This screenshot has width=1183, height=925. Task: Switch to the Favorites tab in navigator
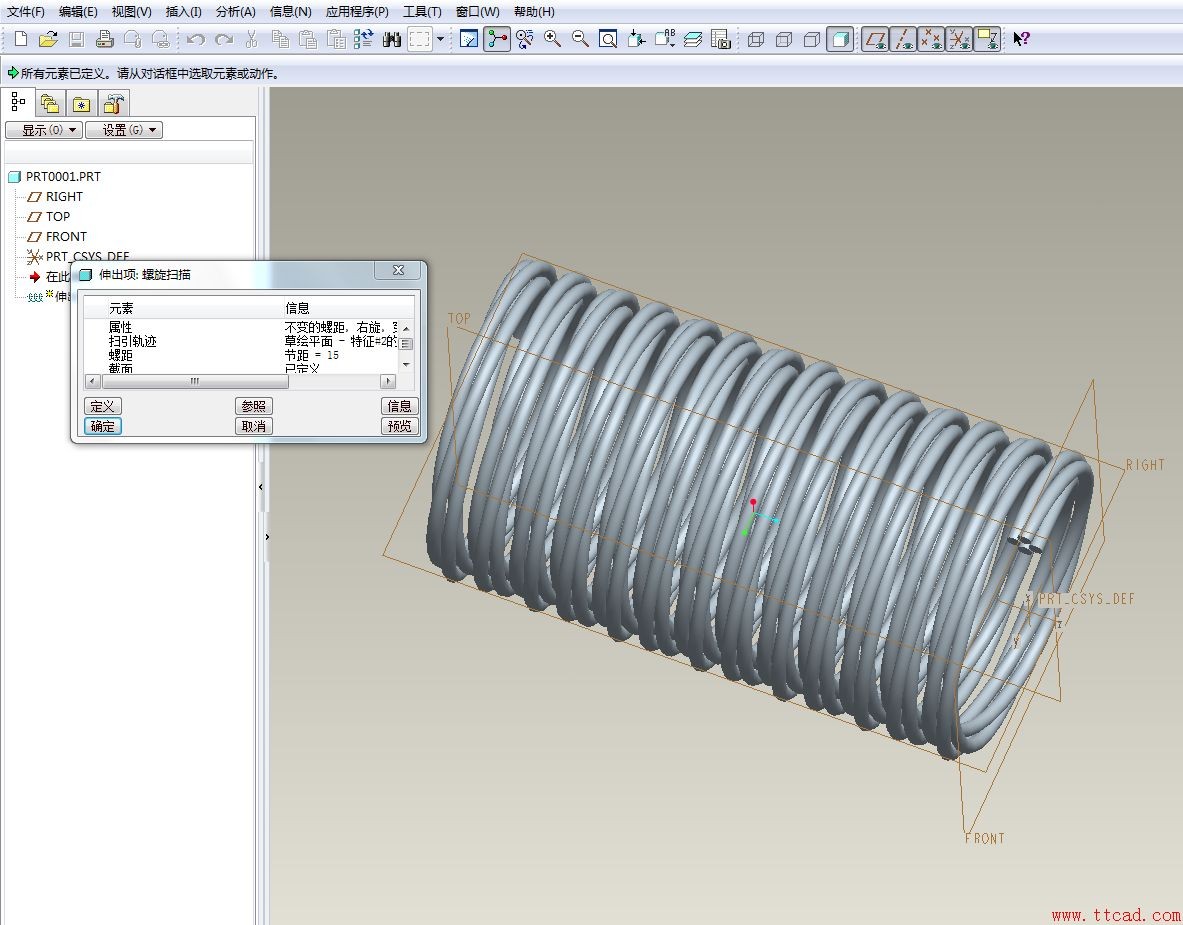[x=81, y=103]
